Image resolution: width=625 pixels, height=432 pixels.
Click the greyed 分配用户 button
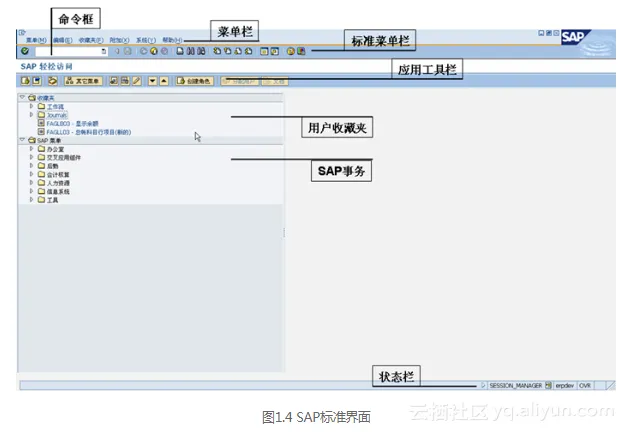(x=240, y=81)
